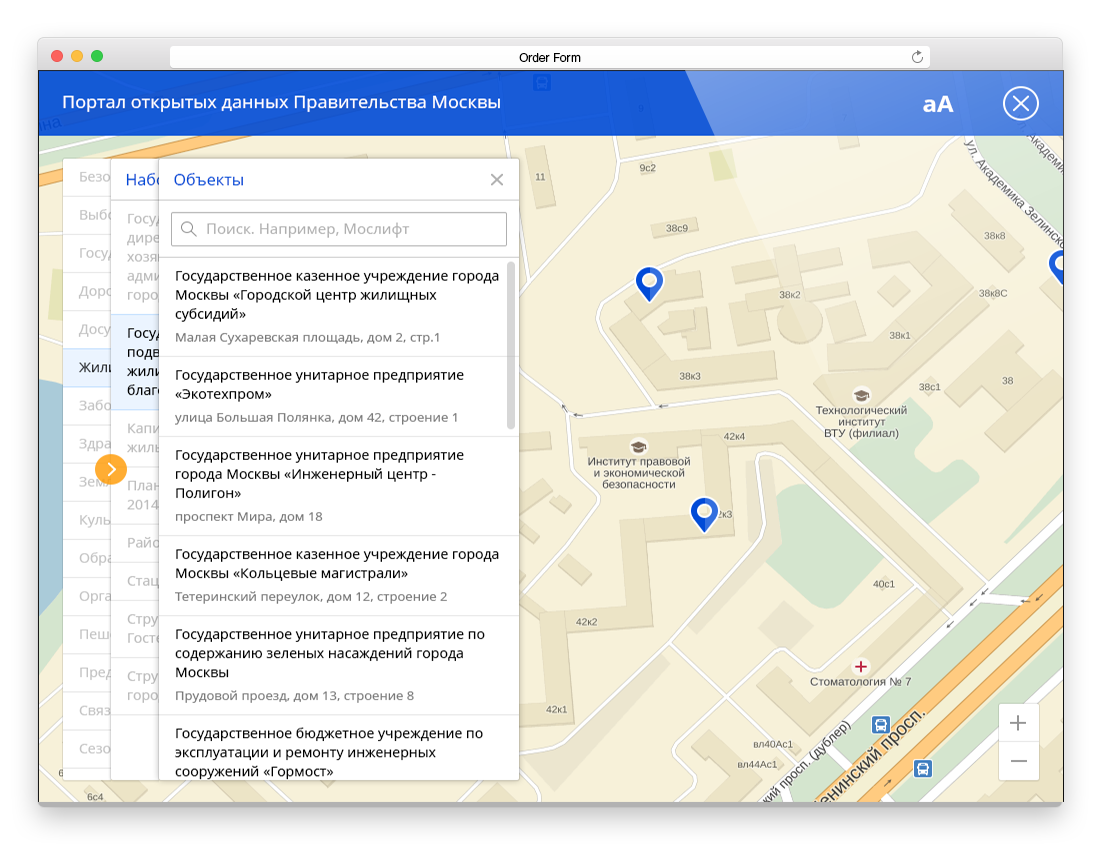The width and height of the screenshot is (1100, 845).
Task: Focus the Поиск search field
Action: click(x=339, y=229)
